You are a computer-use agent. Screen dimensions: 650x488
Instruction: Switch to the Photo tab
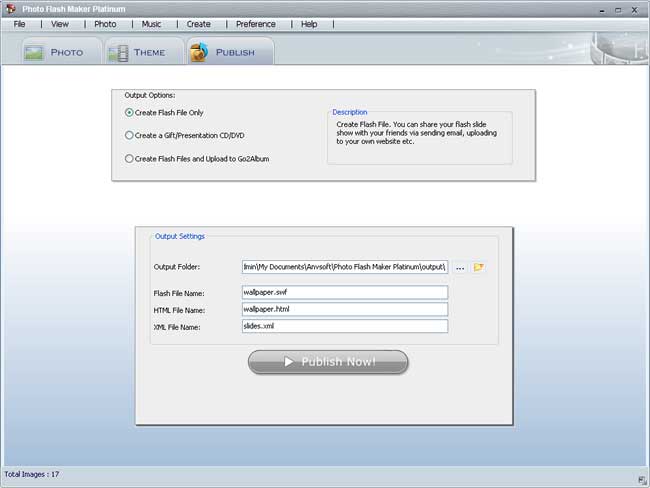pos(61,52)
